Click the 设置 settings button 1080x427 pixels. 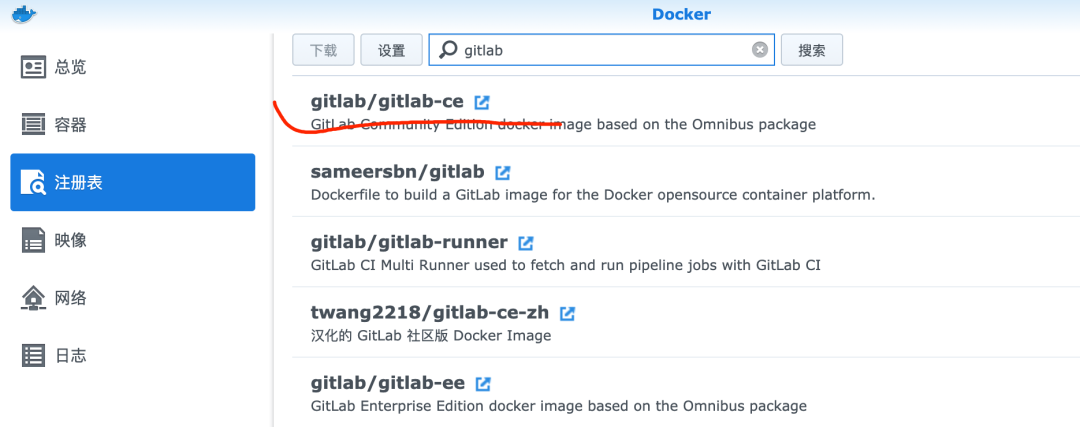pos(391,50)
